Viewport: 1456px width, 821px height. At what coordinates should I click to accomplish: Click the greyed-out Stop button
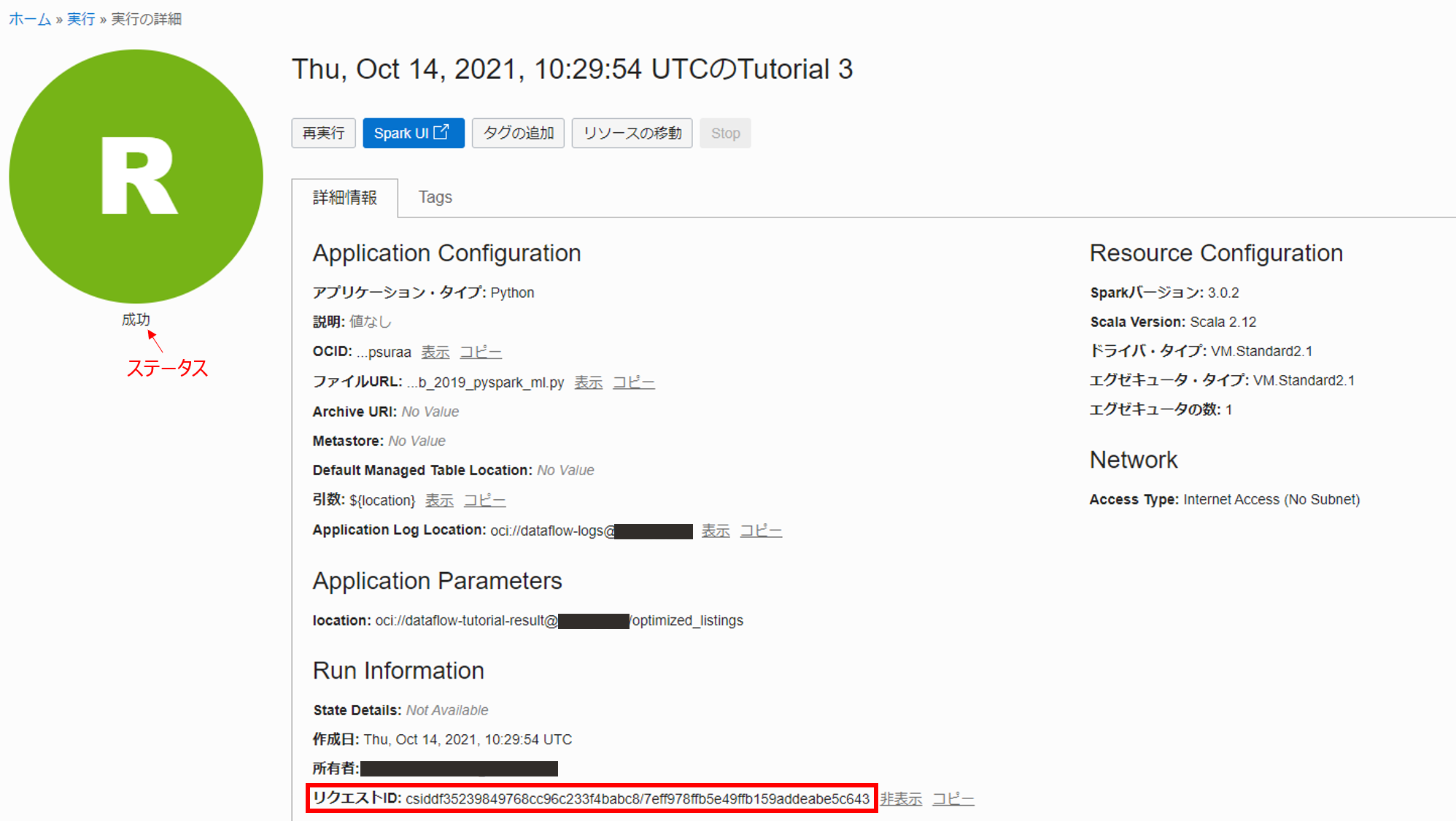click(x=725, y=133)
